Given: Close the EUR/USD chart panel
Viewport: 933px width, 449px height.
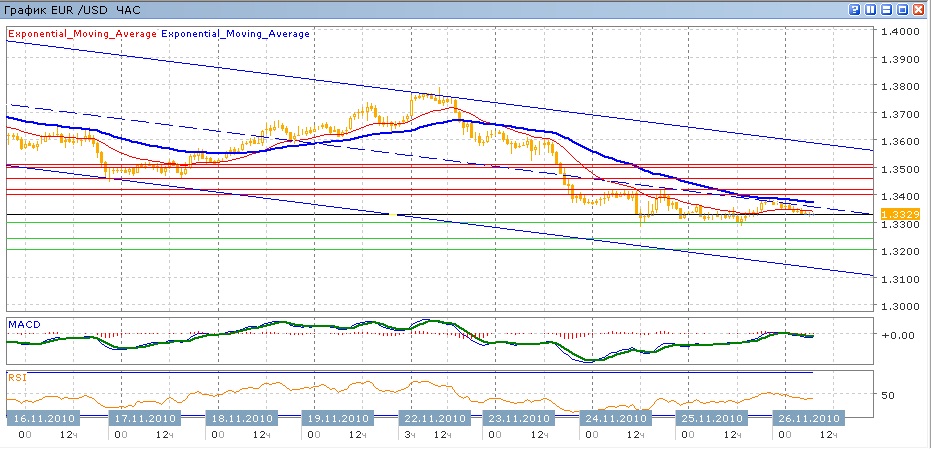Looking at the screenshot, I should coord(918,9).
